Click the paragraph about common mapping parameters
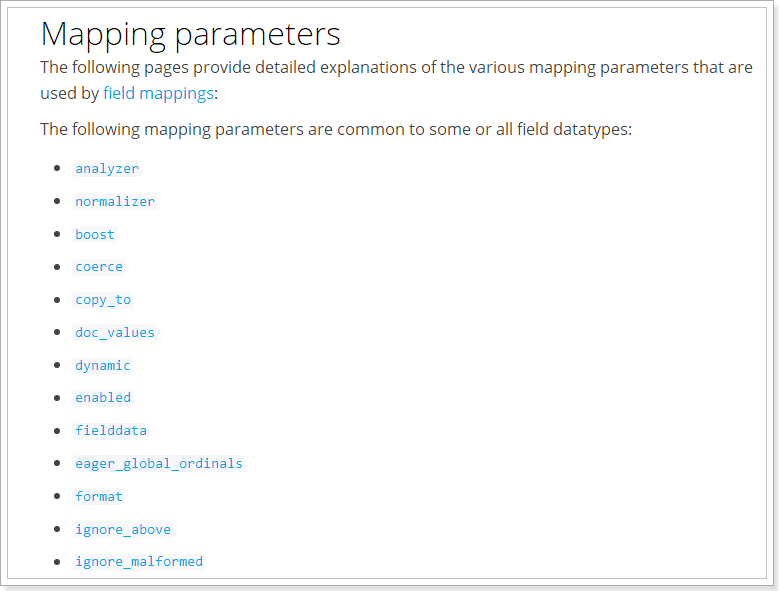 [x=336, y=130]
